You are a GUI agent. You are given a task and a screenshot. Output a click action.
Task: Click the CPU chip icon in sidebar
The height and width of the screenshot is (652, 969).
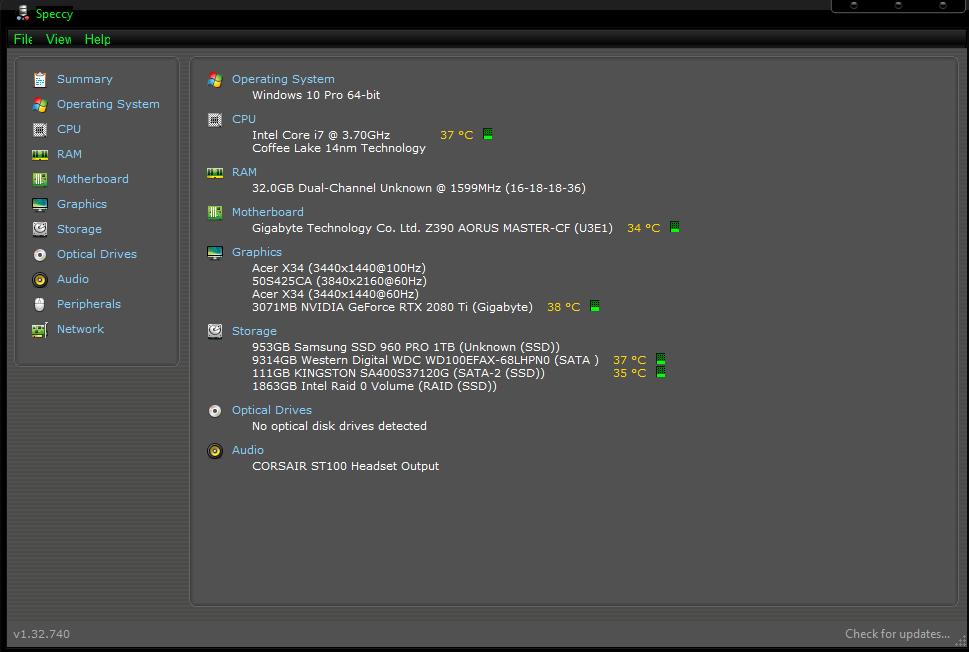tap(40, 129)
